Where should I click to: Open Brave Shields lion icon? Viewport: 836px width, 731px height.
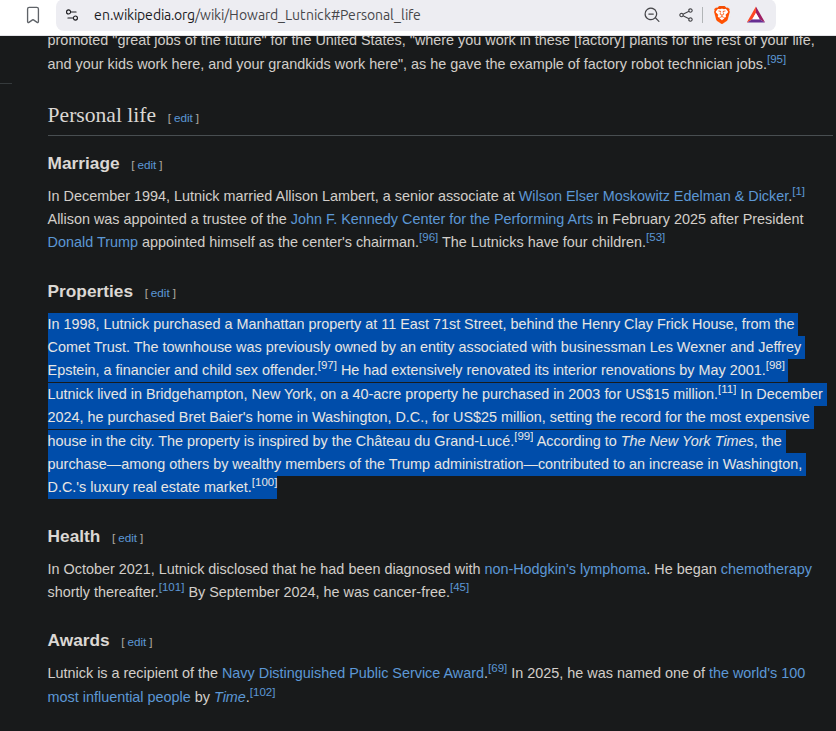tap(721, 15)
